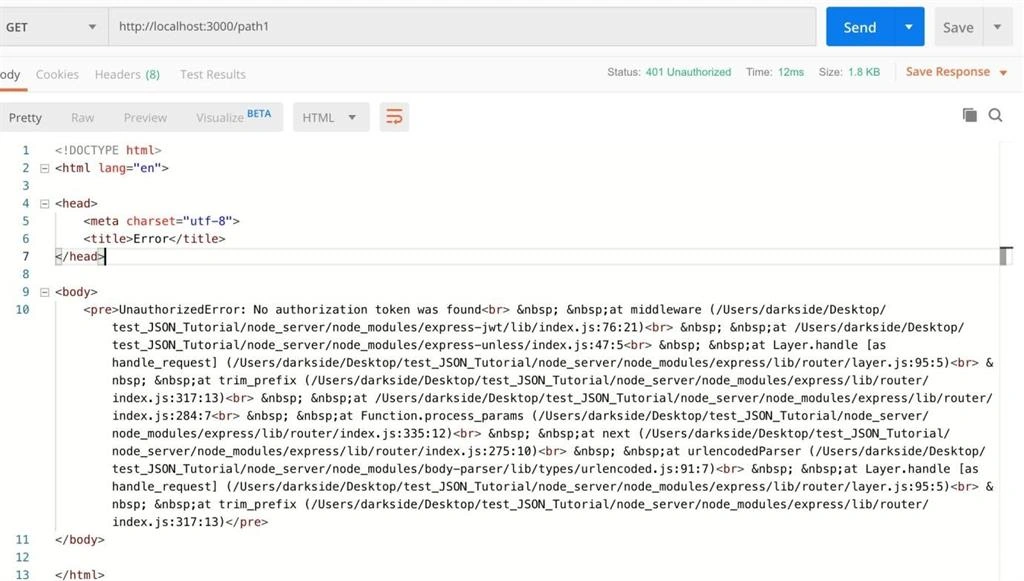Switch to Visualize BETA view
Viewport: 1024px width, 581px height.
coord(233,116)
